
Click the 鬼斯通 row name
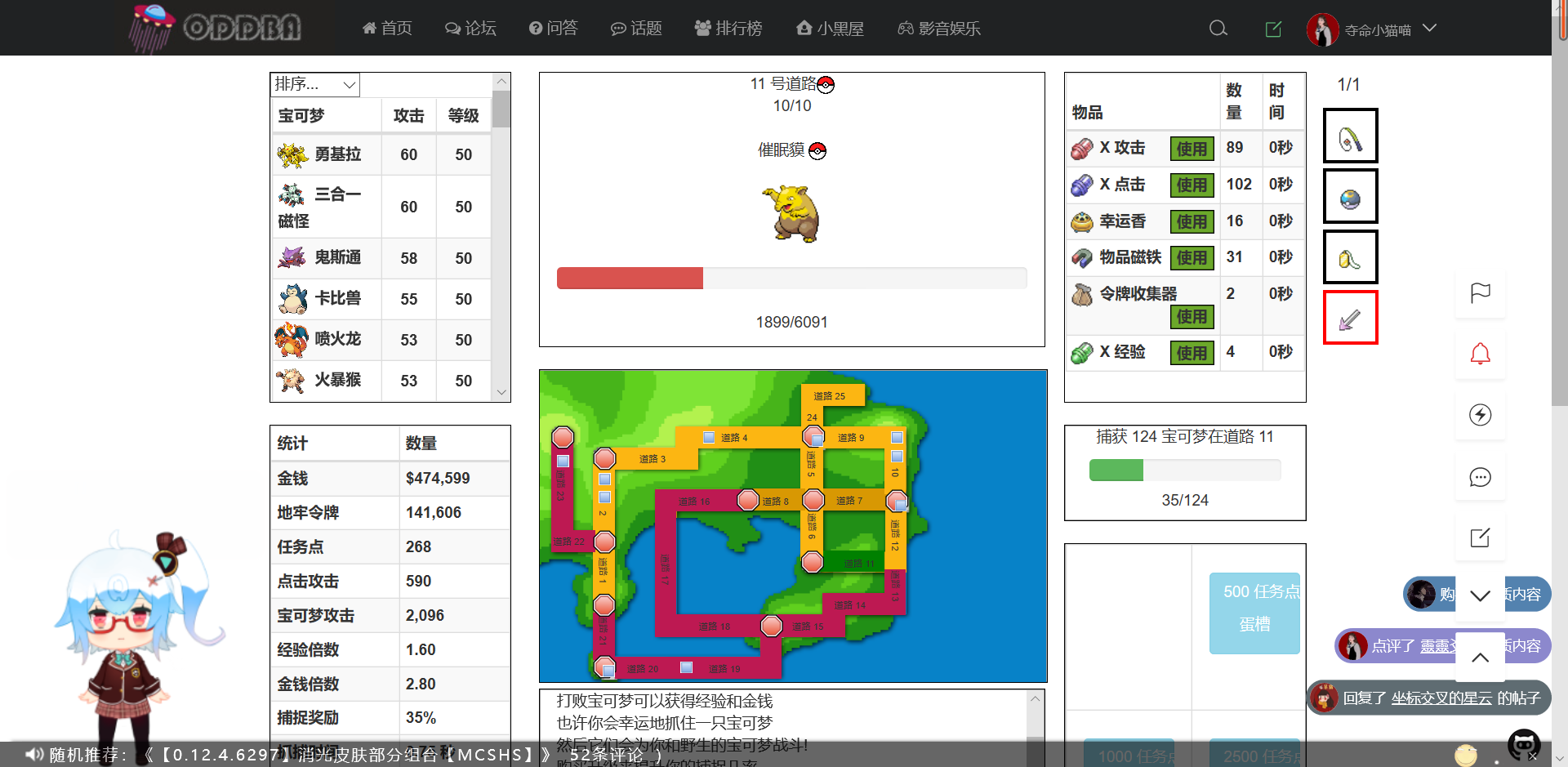[x=338, y=258]
